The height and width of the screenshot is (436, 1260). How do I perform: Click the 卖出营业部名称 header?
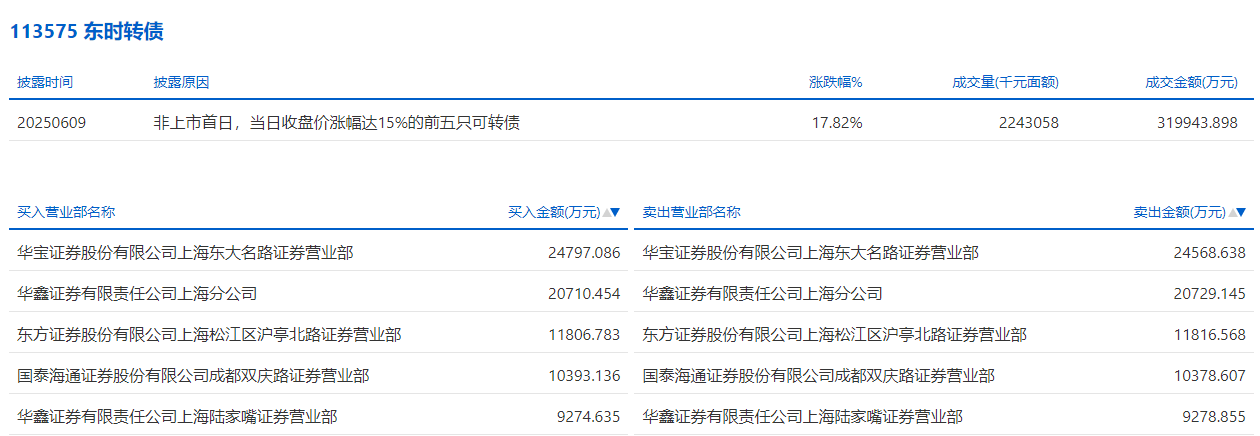click(691, 212)
